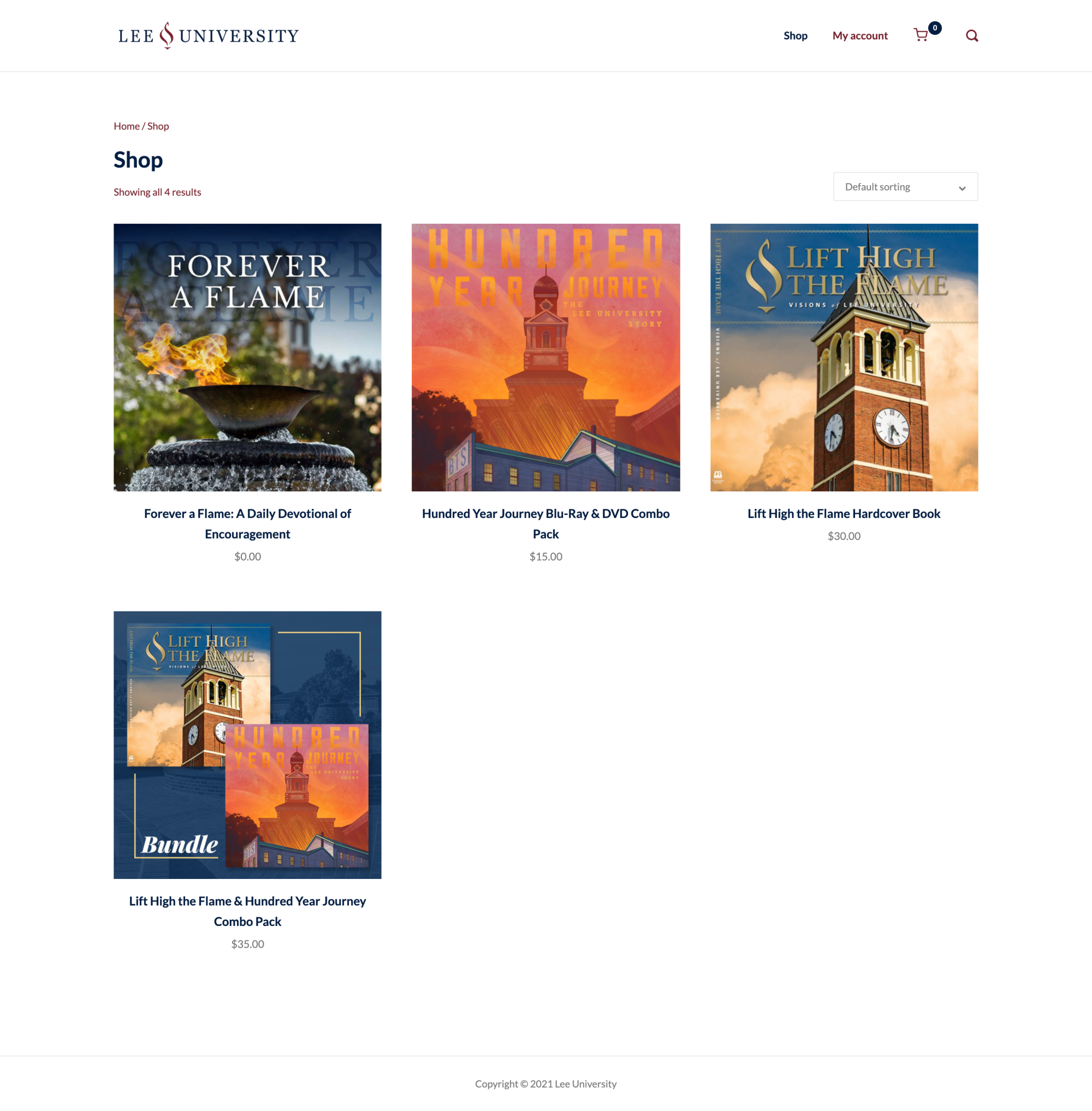
Task: Click the $35.00 combo pack price
Action: pyautogui.click(x=247, y=943)
